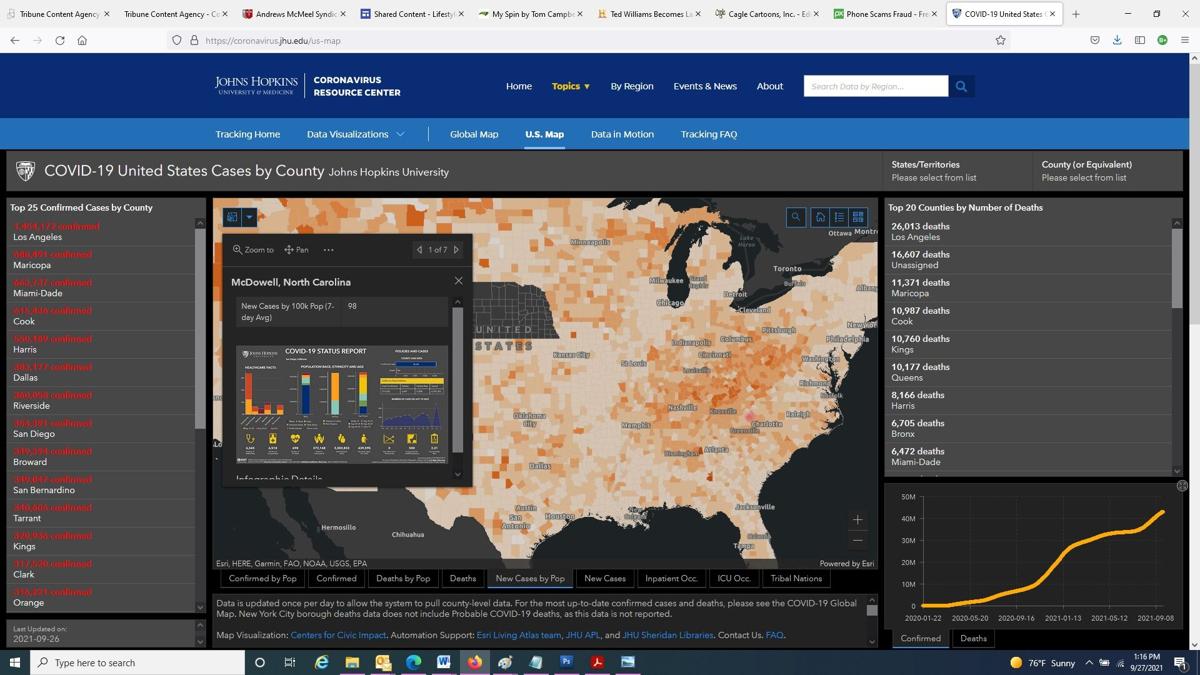Close the McDowell, North Carolina popup

click(x=458, y=281)
